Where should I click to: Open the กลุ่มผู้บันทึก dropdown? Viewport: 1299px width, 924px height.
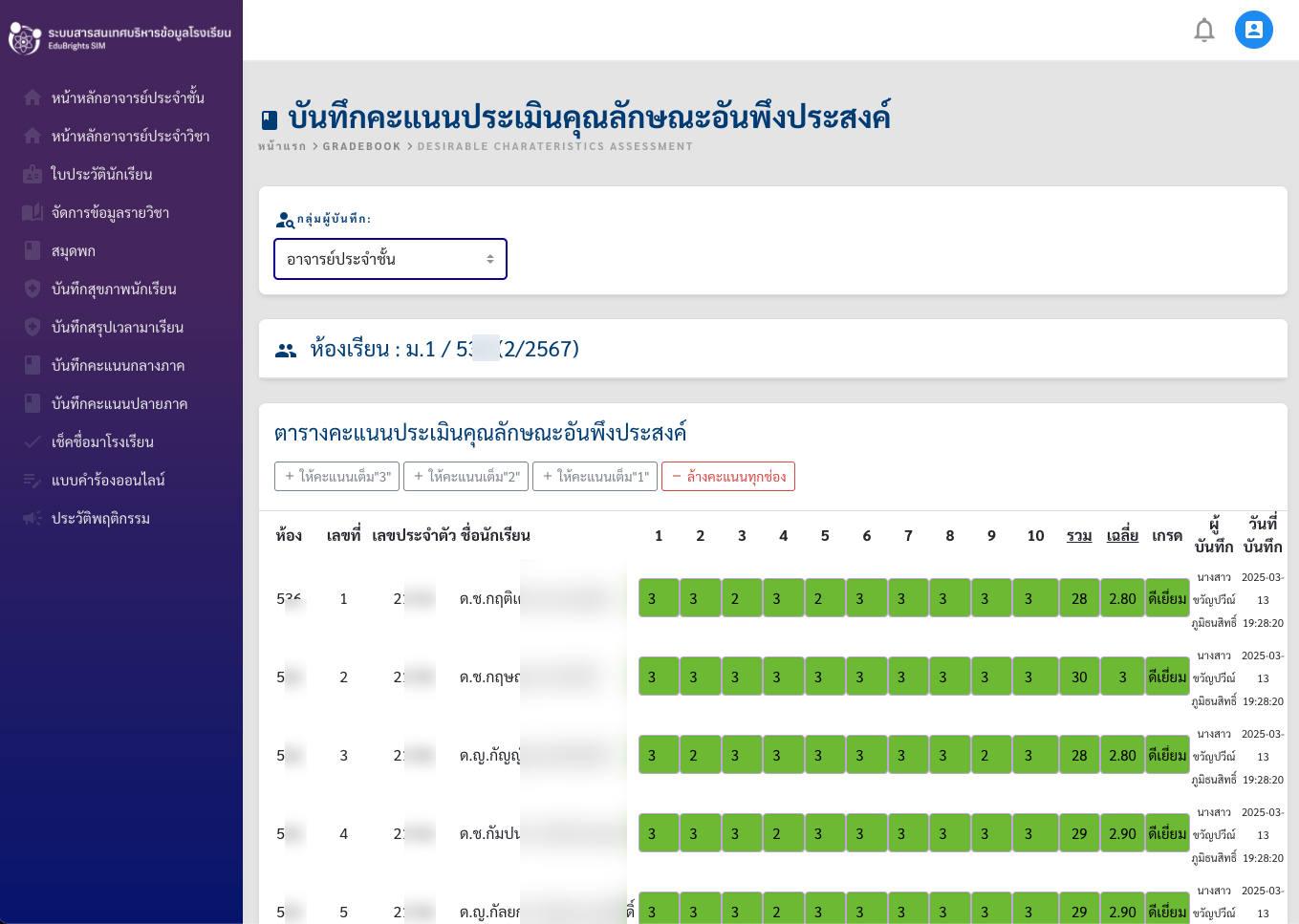point(390,259)
